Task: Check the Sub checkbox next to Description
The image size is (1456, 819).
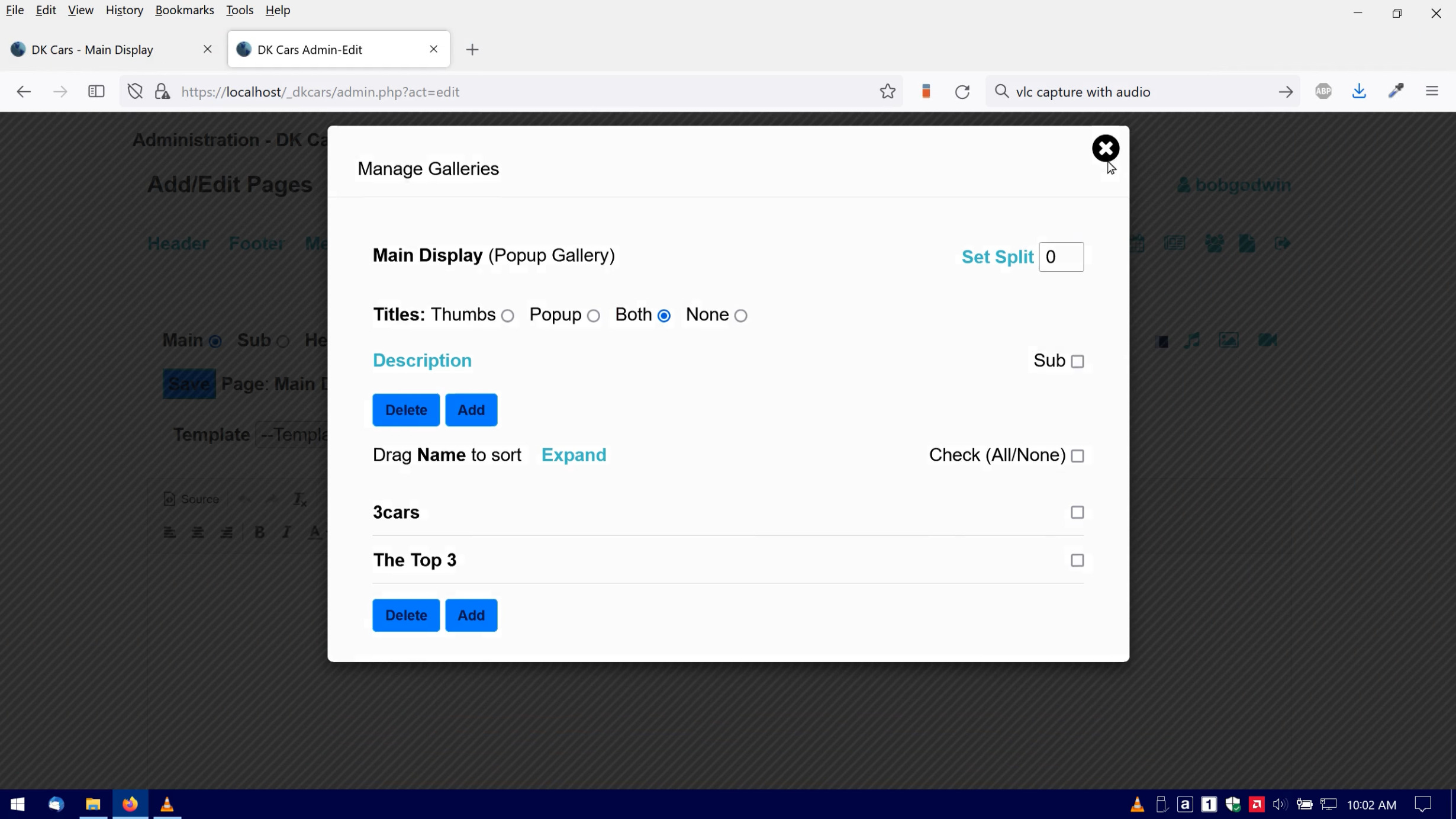Action: point(1077,361)
